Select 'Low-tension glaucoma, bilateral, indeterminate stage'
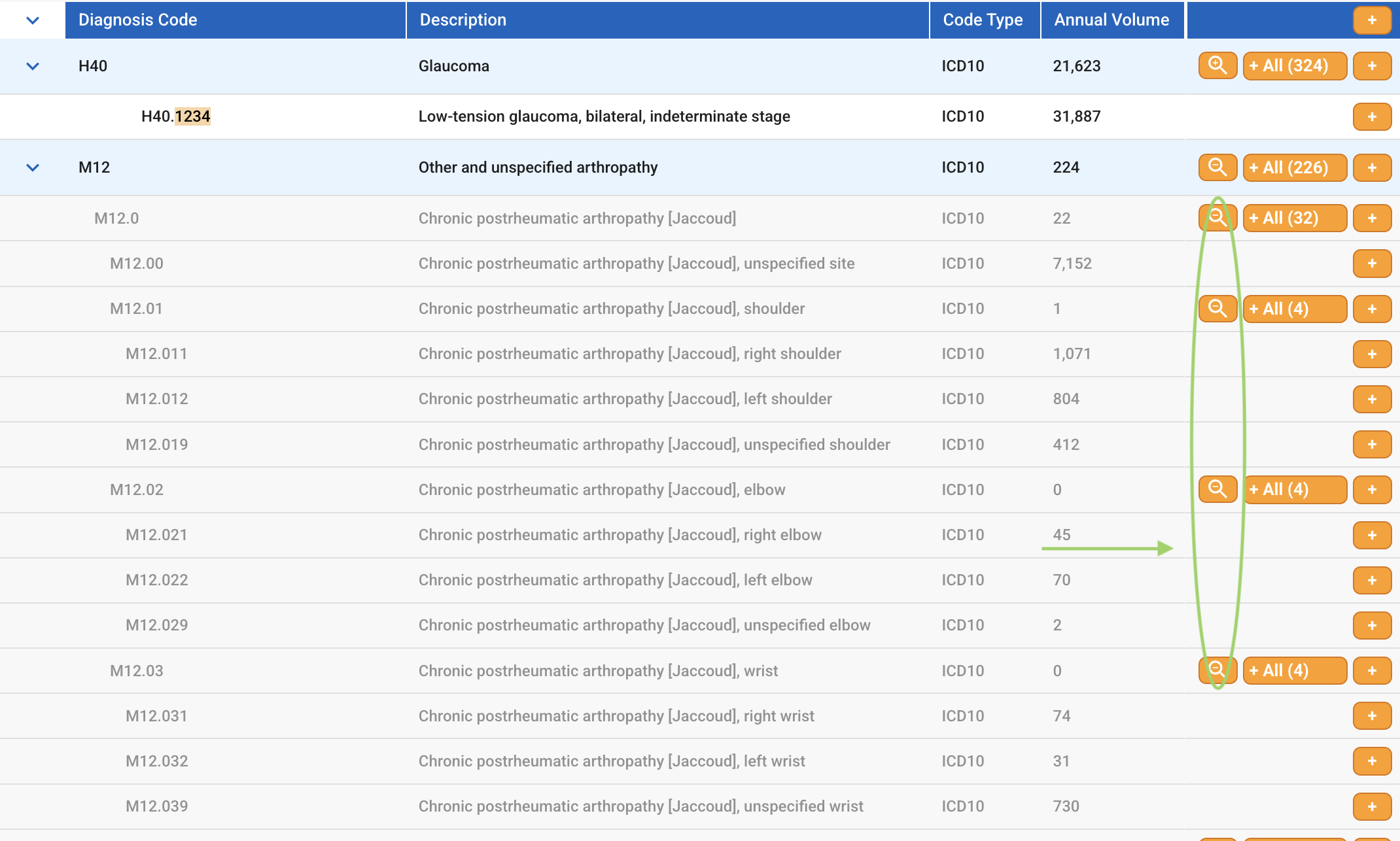Screen dimensions: 1400x841 [604, 116]
